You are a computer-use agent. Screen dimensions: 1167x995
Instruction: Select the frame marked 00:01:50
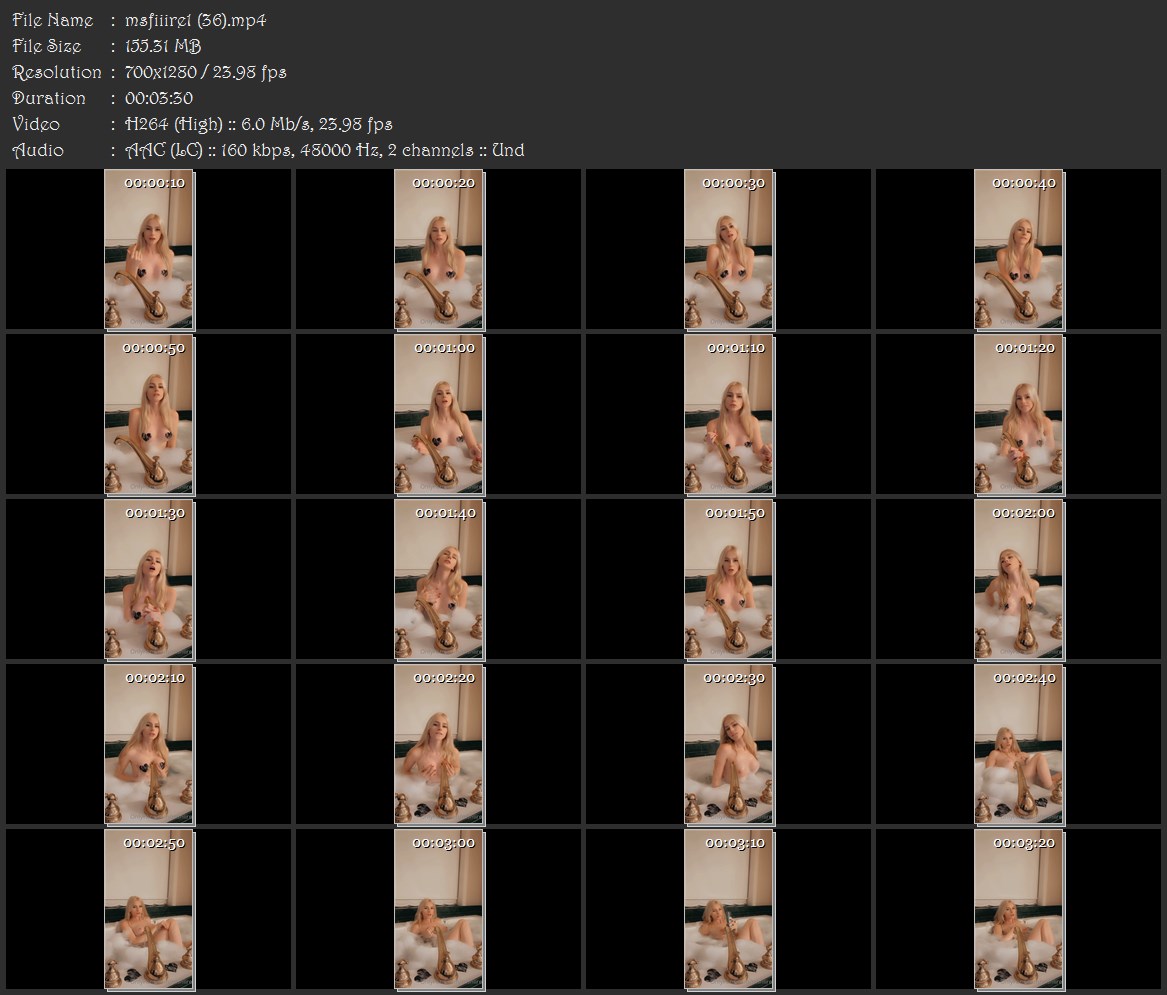point(729,580)
